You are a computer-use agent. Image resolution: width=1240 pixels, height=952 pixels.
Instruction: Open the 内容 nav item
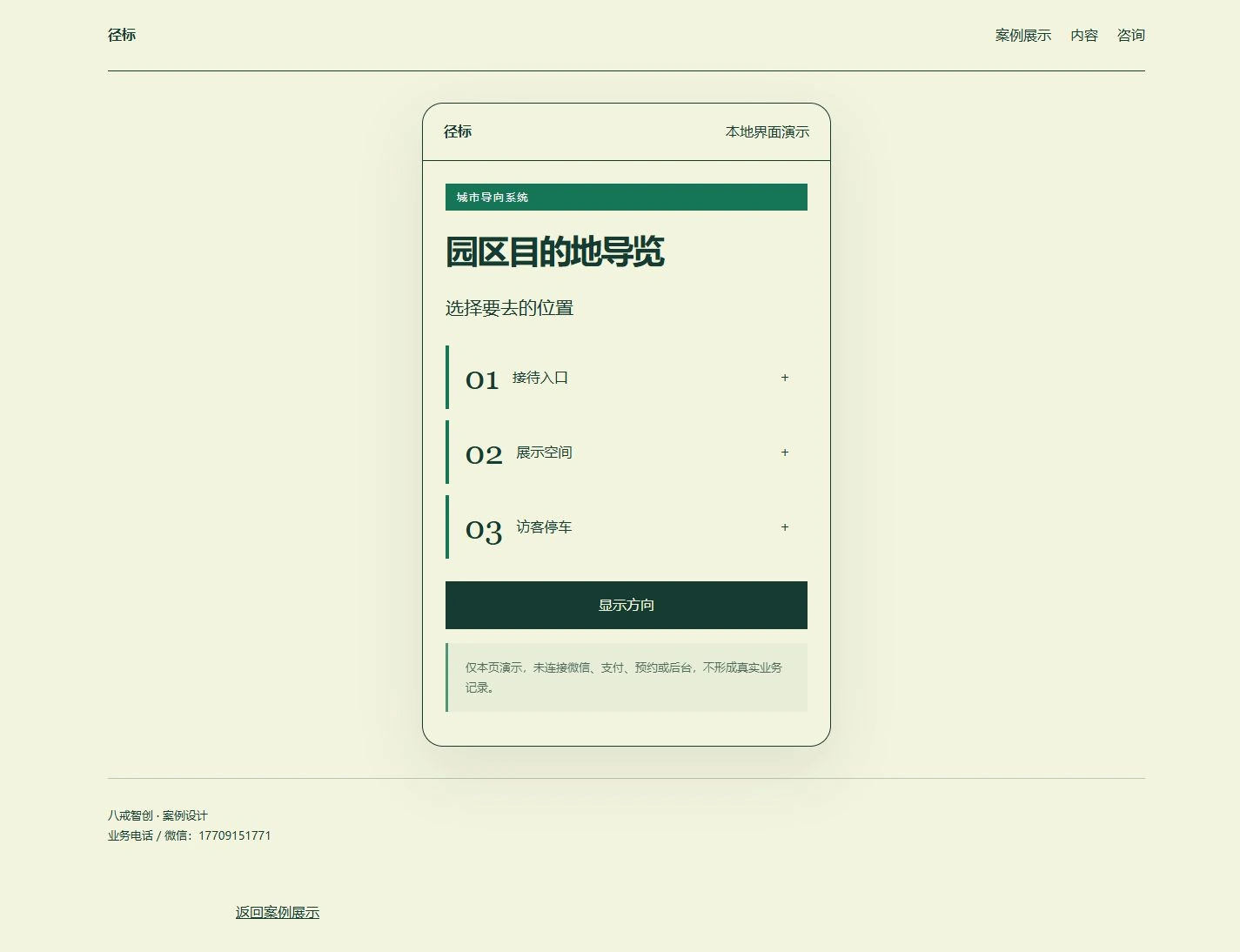(1084, 36)
